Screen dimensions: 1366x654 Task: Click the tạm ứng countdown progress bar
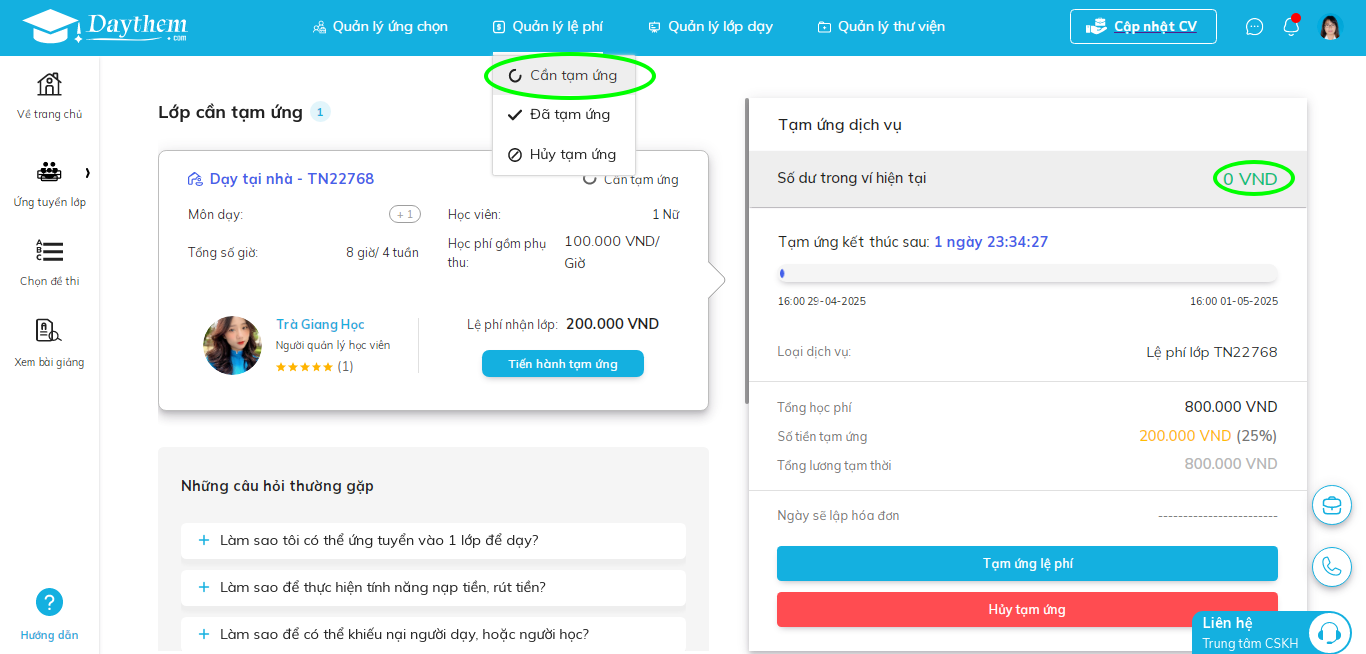pos(1027,273)
